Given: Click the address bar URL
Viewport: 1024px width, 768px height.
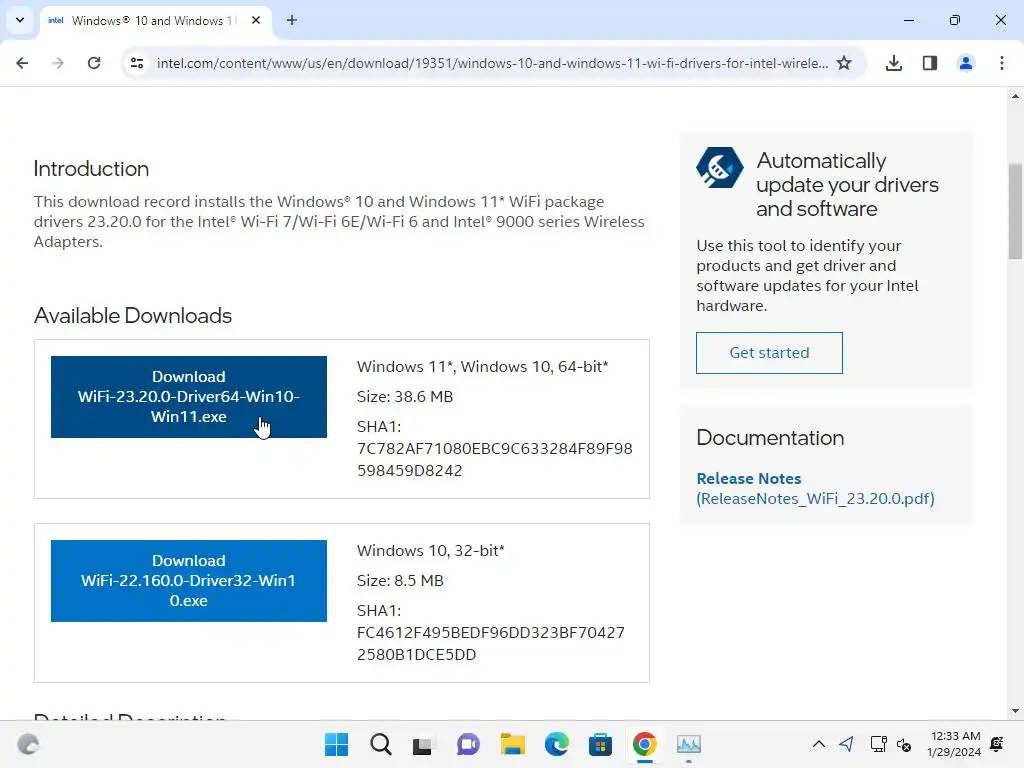Looking at the screenshot, I should (x=492, y=63).
